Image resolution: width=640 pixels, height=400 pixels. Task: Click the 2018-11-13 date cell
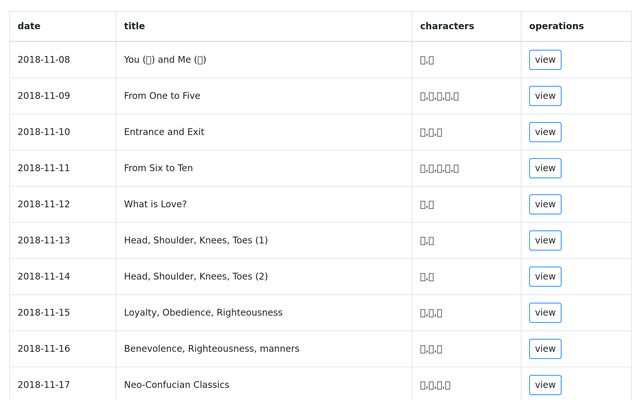44,240
